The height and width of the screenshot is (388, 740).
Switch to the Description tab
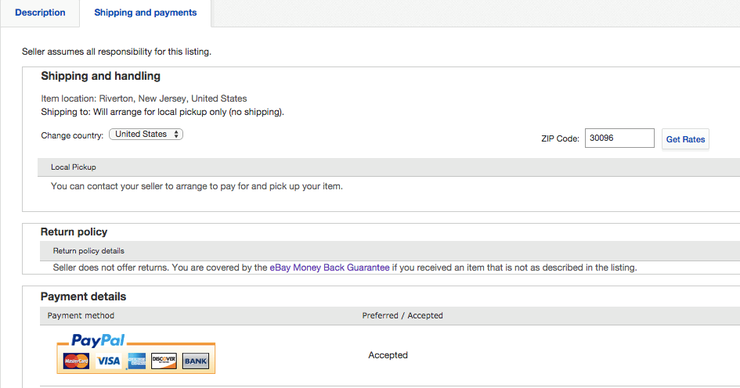[40, 13]
